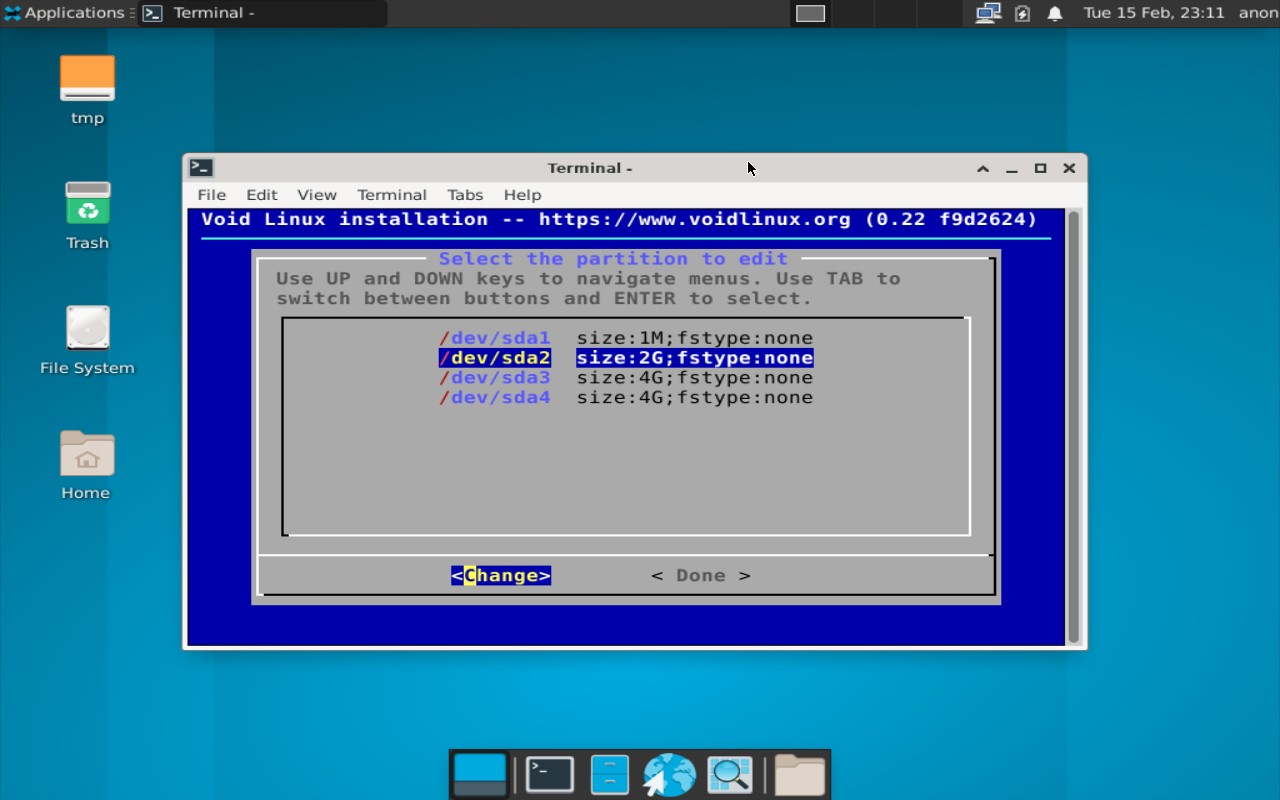Open the File menu in Terminal
This screenshot has height=800, width=1280.
pos(211,195)
